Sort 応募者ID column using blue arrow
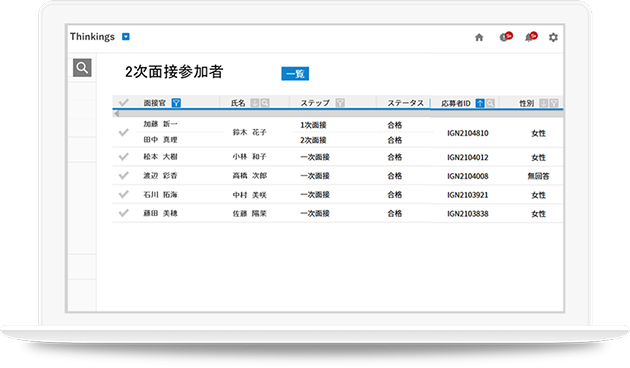 [x=480, y=103]
